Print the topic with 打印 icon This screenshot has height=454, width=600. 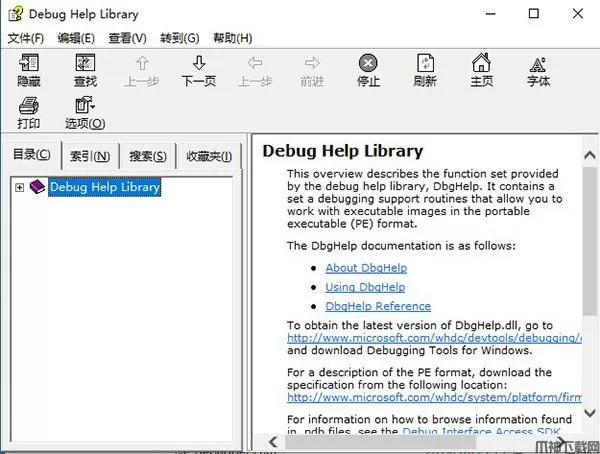(x=29, y=113)
